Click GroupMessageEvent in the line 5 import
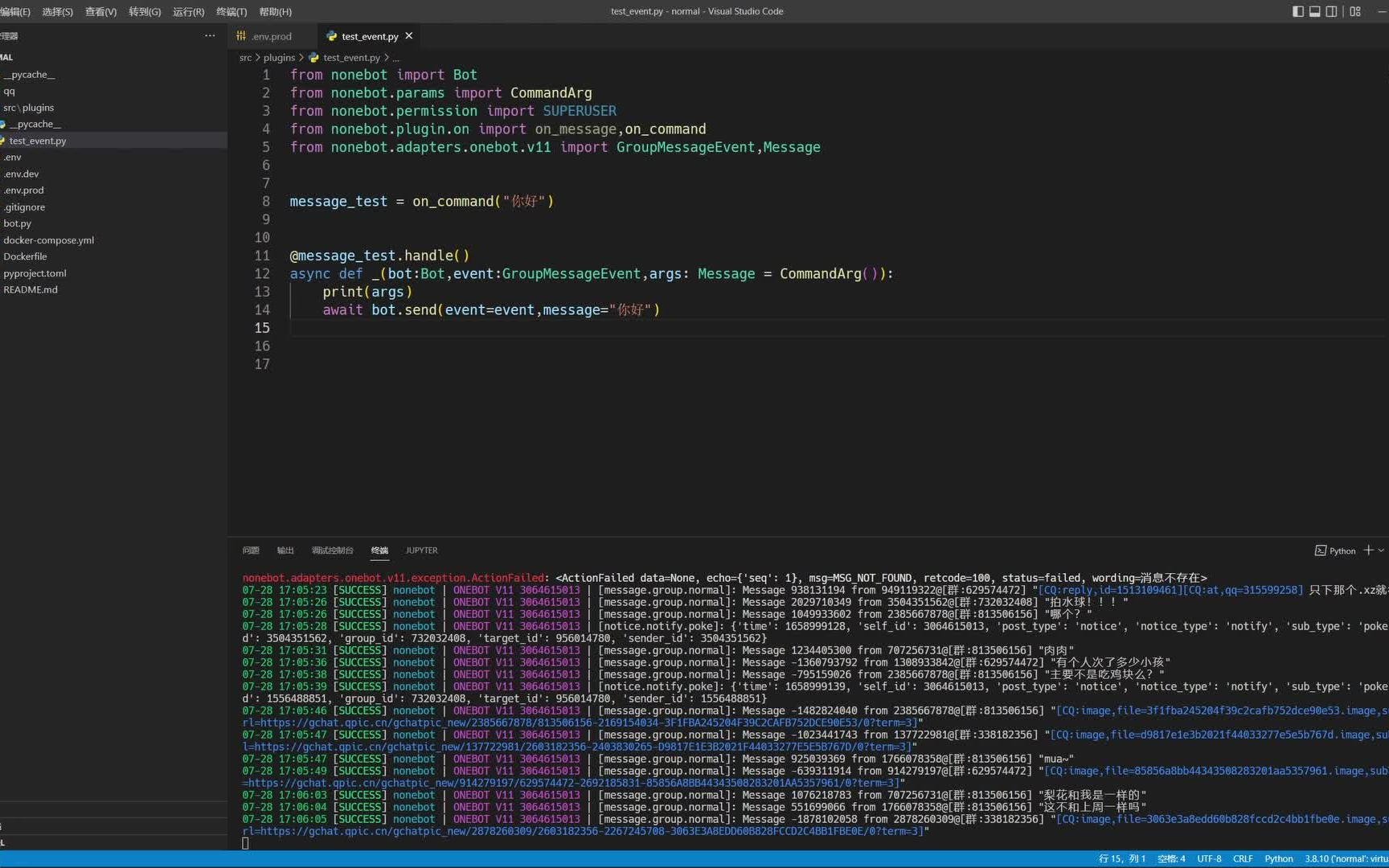This screenshot has width=1389, height=868. [x=686, y=147]
